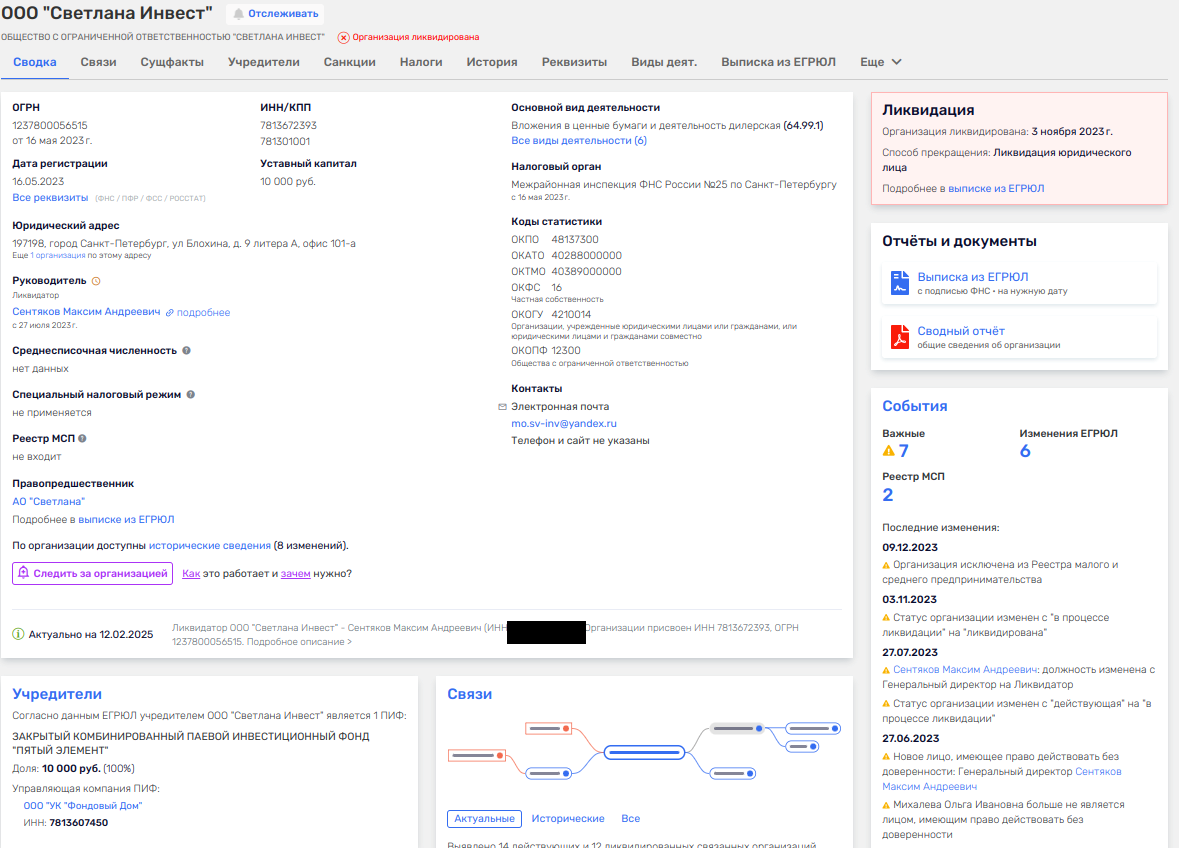The image size is (1179, 848).
Task: Open the Связи tab
Action: point(99,62)
